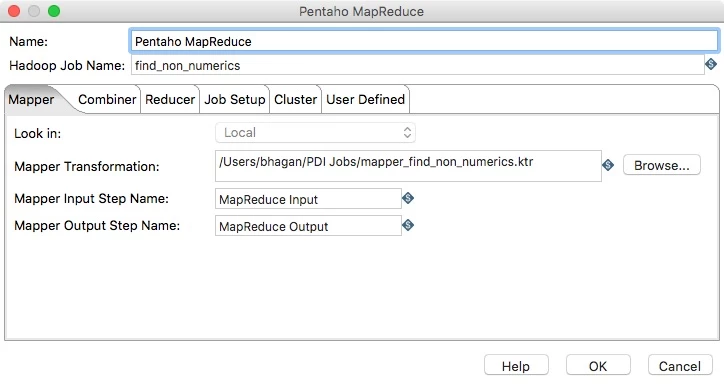The image size is (724, 387).
Task: Go to the Job Setup tab
Action: 235,99
